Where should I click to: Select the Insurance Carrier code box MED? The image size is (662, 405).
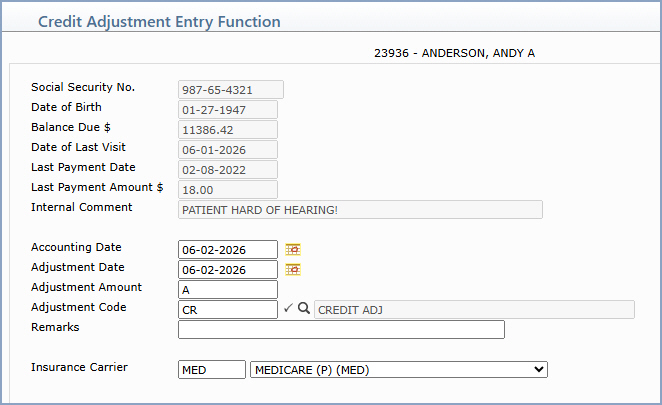(212, 370)
